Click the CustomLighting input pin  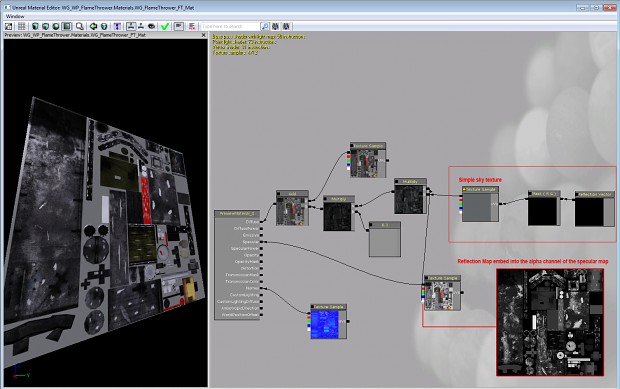click(261, 295)
